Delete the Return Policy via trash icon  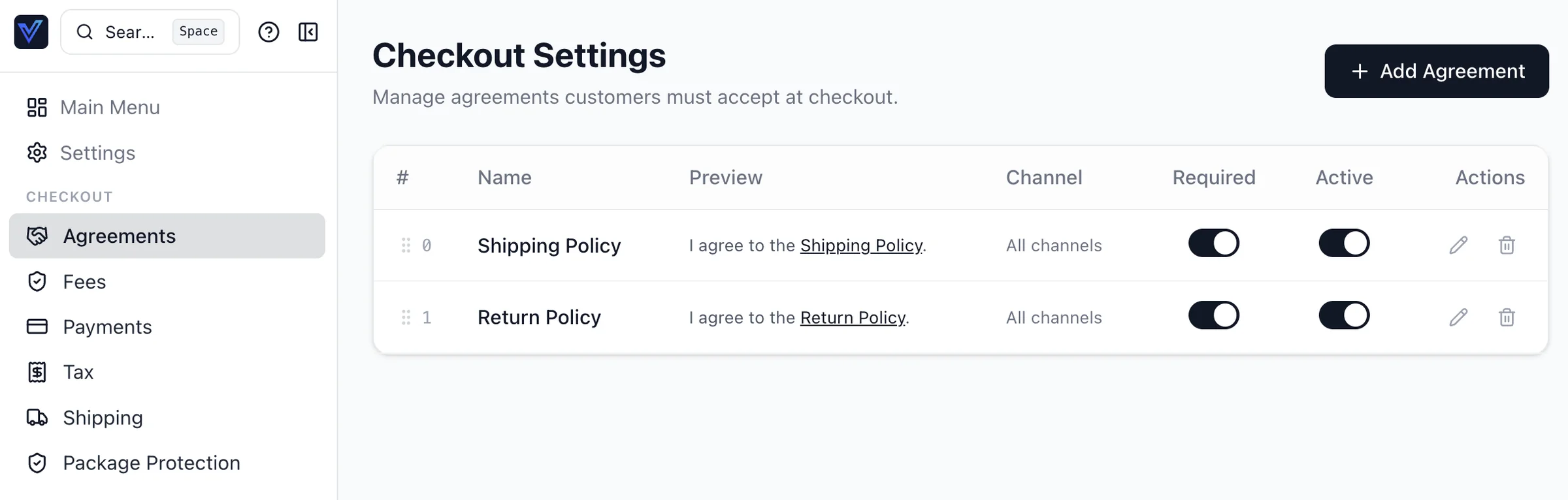point(1507,317)
